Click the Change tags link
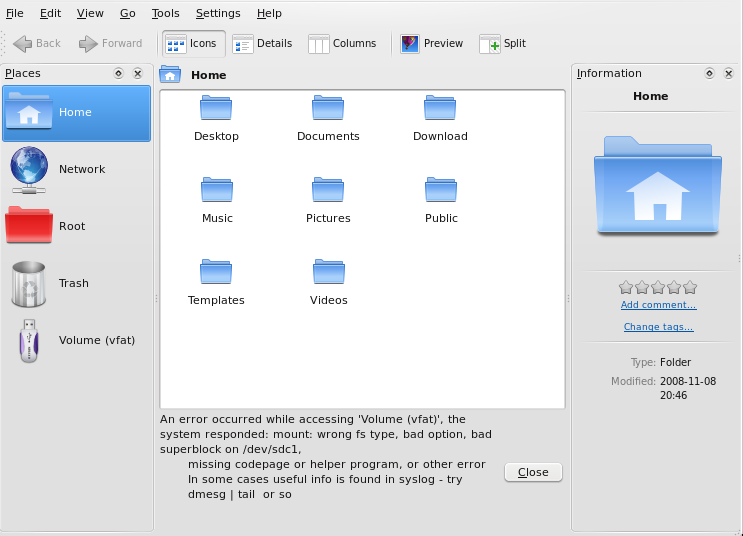 658,327
